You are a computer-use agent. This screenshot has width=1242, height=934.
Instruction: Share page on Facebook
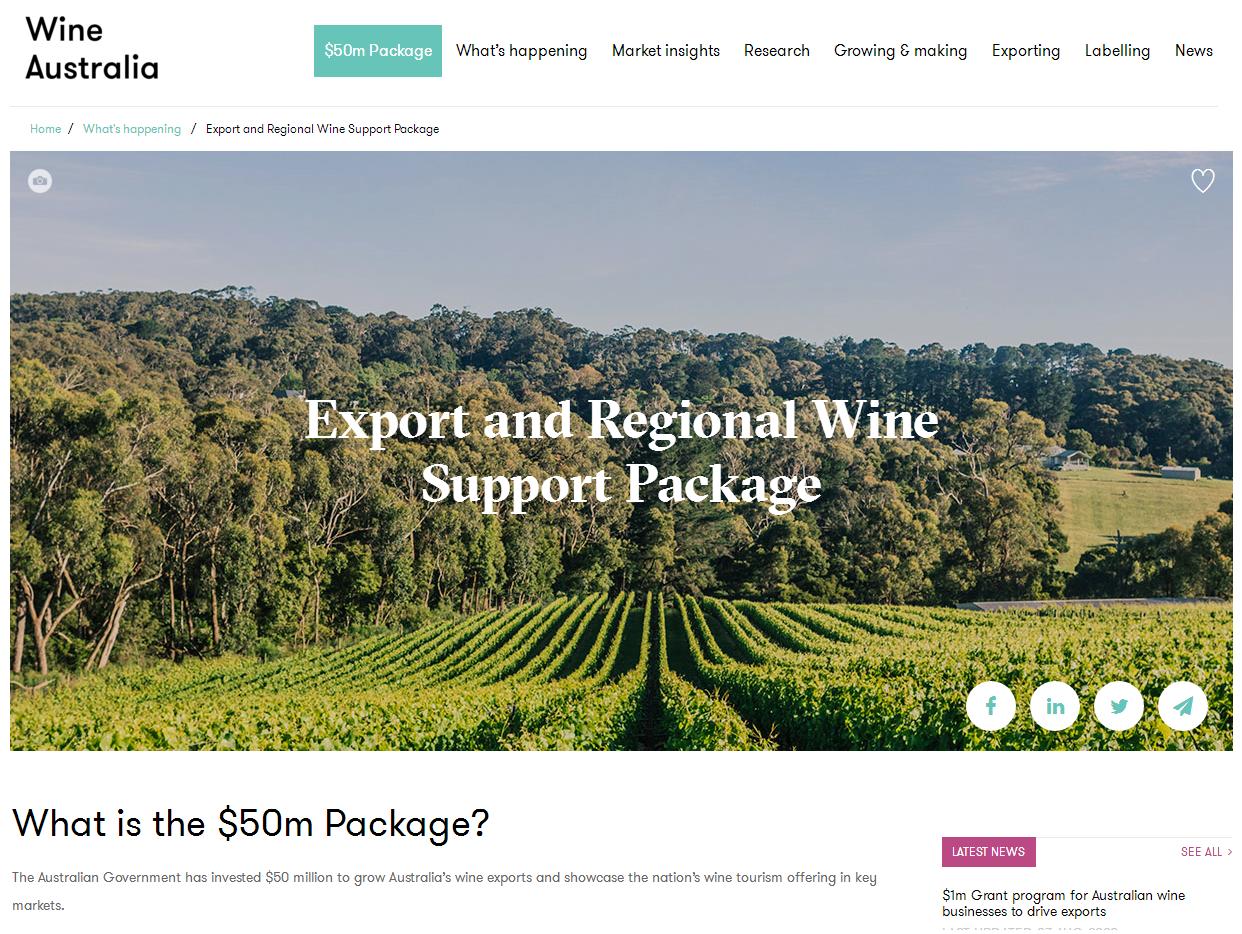pyautogui.click(x=991, y=706)
